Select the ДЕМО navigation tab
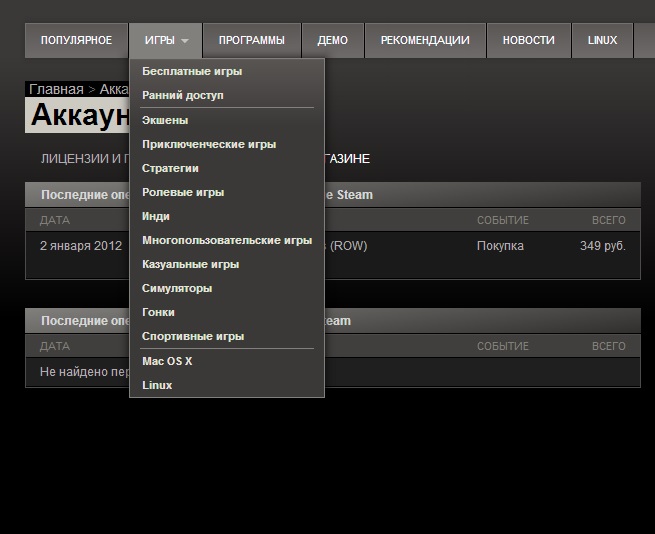The width and height of the screenshot is (655, 534). [x=332, y=41]
